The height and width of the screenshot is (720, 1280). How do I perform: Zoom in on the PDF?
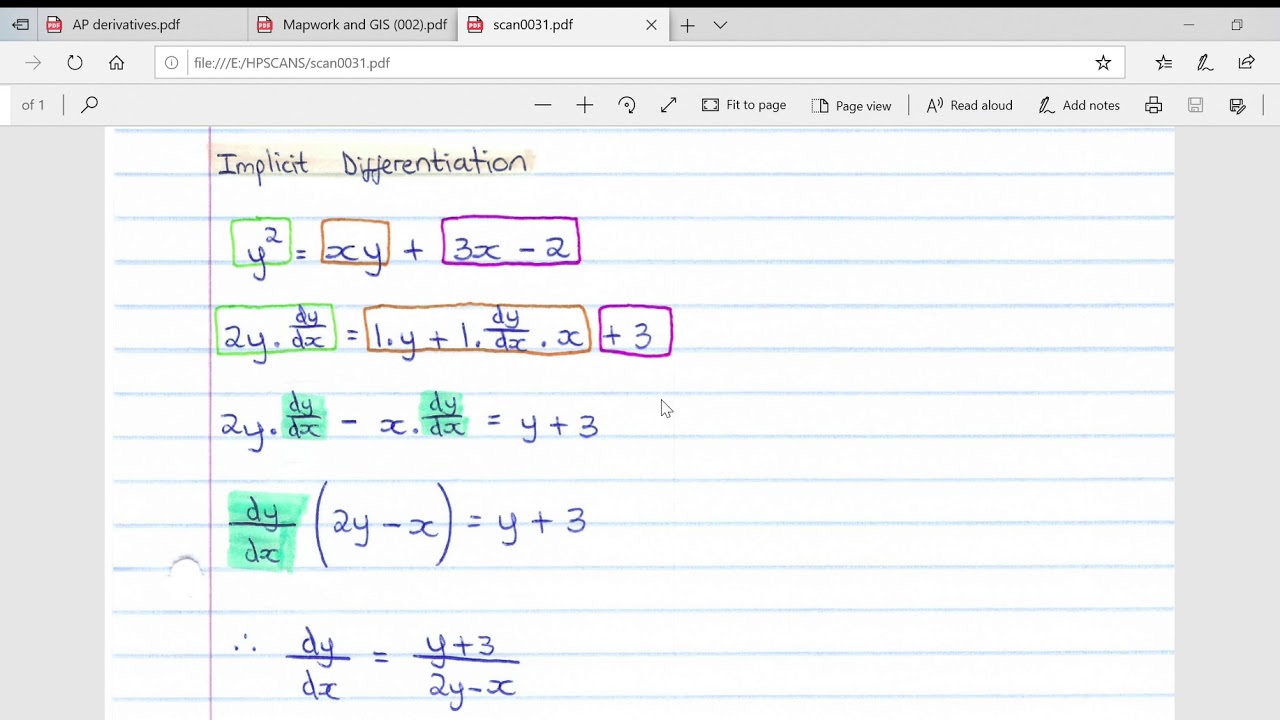tap(585, 105)
